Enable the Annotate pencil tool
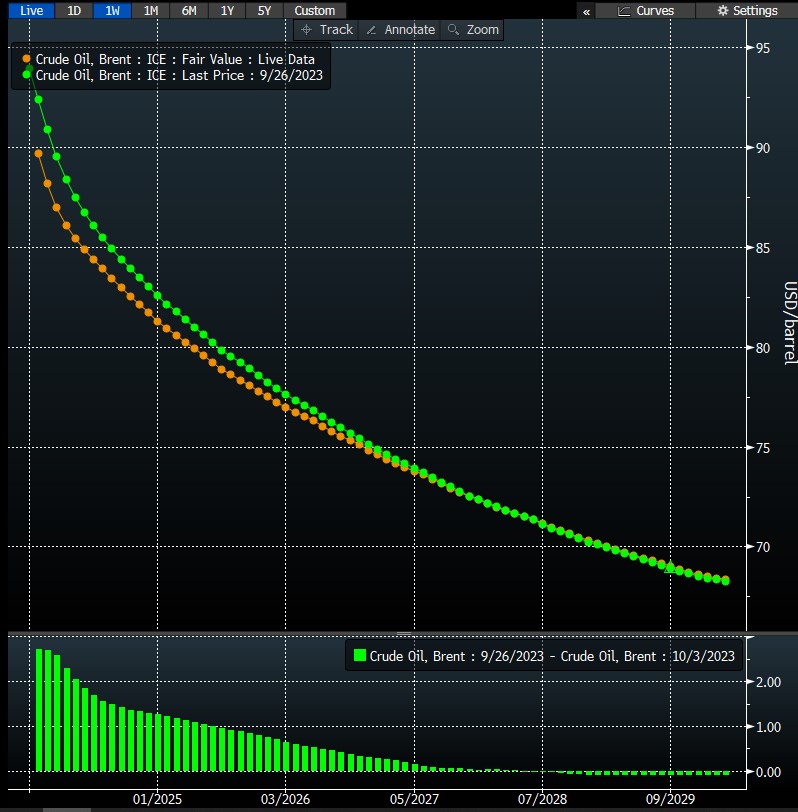 [400, 30]
